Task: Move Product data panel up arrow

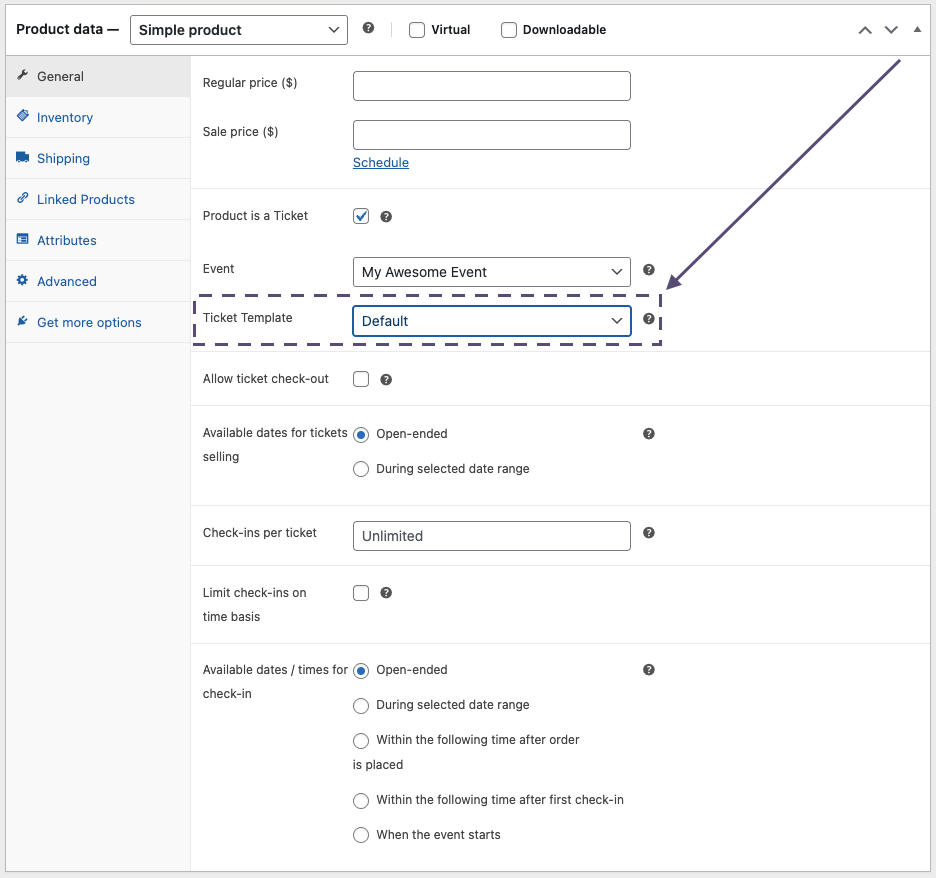Action: [x=865, y=30]
